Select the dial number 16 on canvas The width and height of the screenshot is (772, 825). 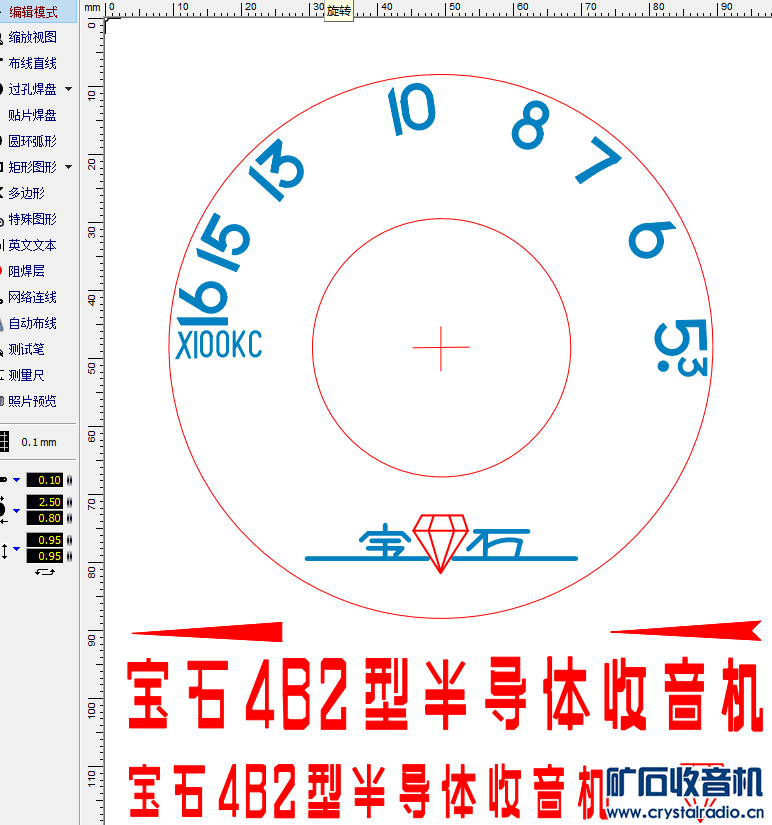tap(203, 303)
